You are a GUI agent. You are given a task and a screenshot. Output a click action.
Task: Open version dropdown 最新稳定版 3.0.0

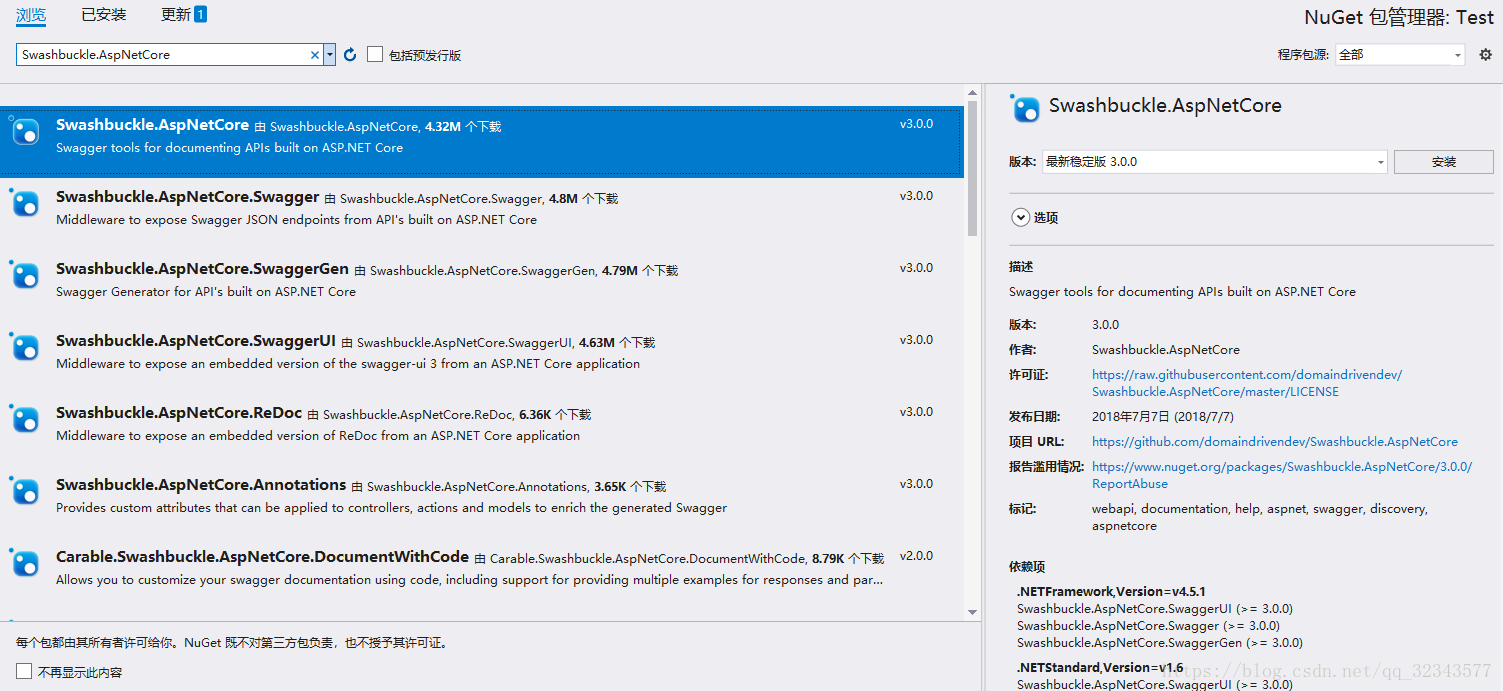coord(1214,162)
